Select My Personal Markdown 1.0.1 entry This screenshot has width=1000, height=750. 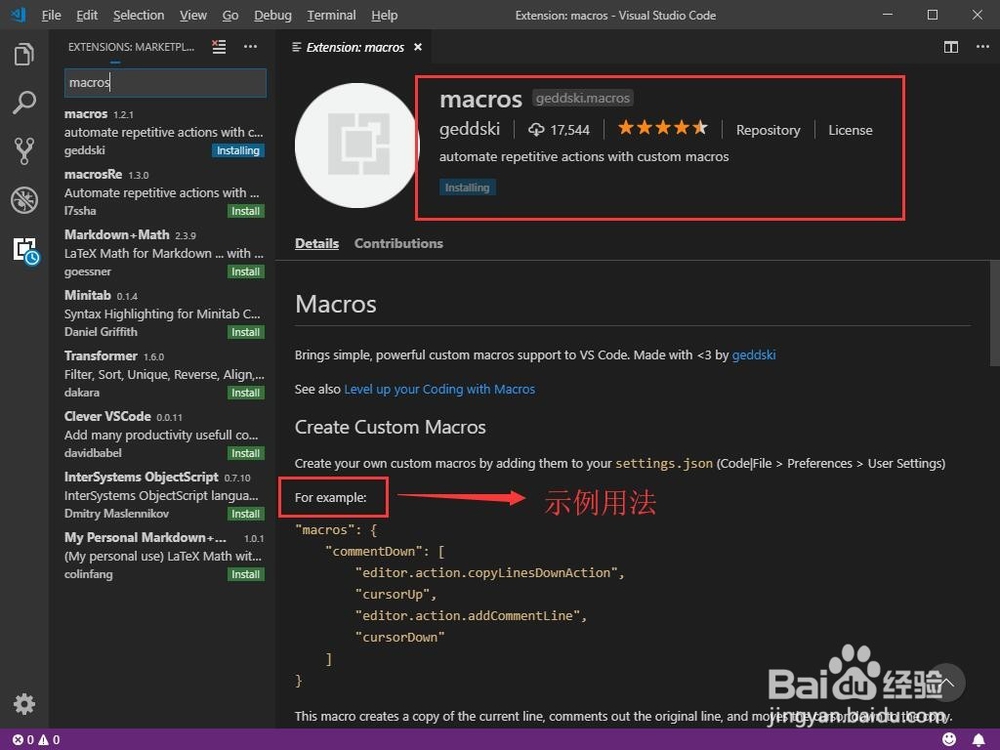(x=164, y=556)
